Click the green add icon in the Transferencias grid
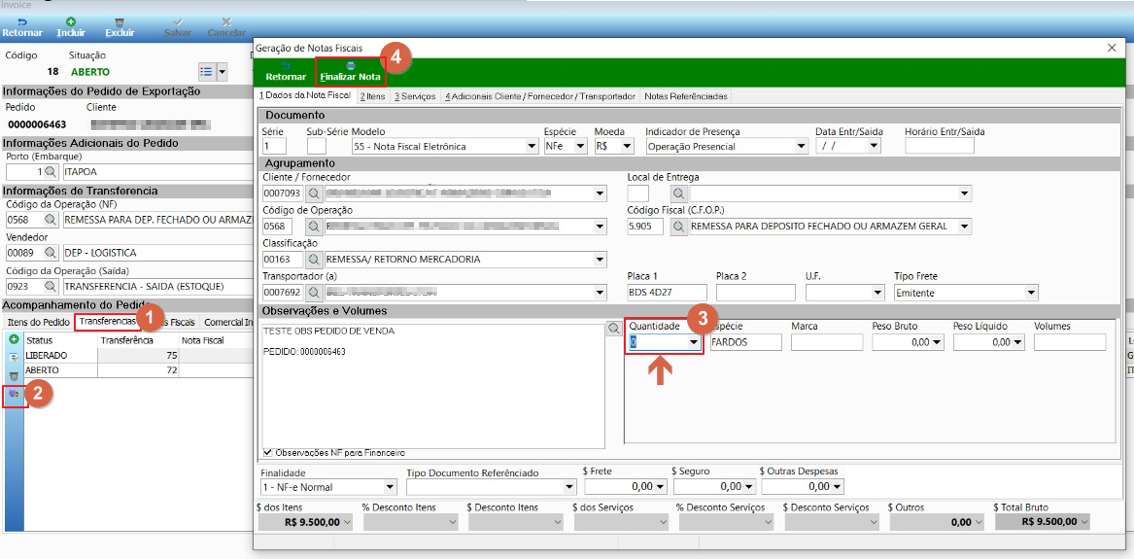The width and height of the screenshot is (1134, 559). tap(13, 338)
